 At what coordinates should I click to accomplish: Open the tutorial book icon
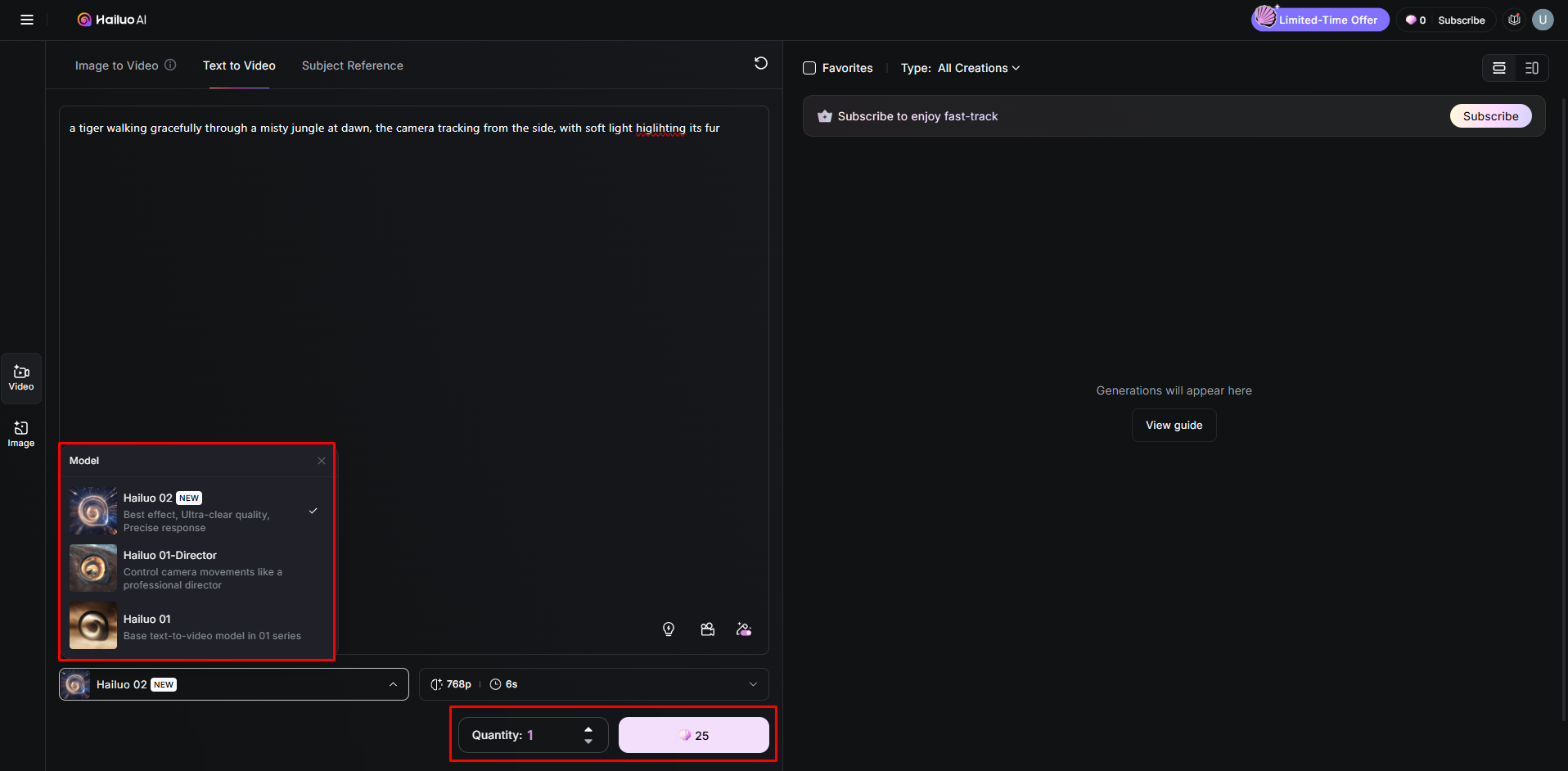1515,20
